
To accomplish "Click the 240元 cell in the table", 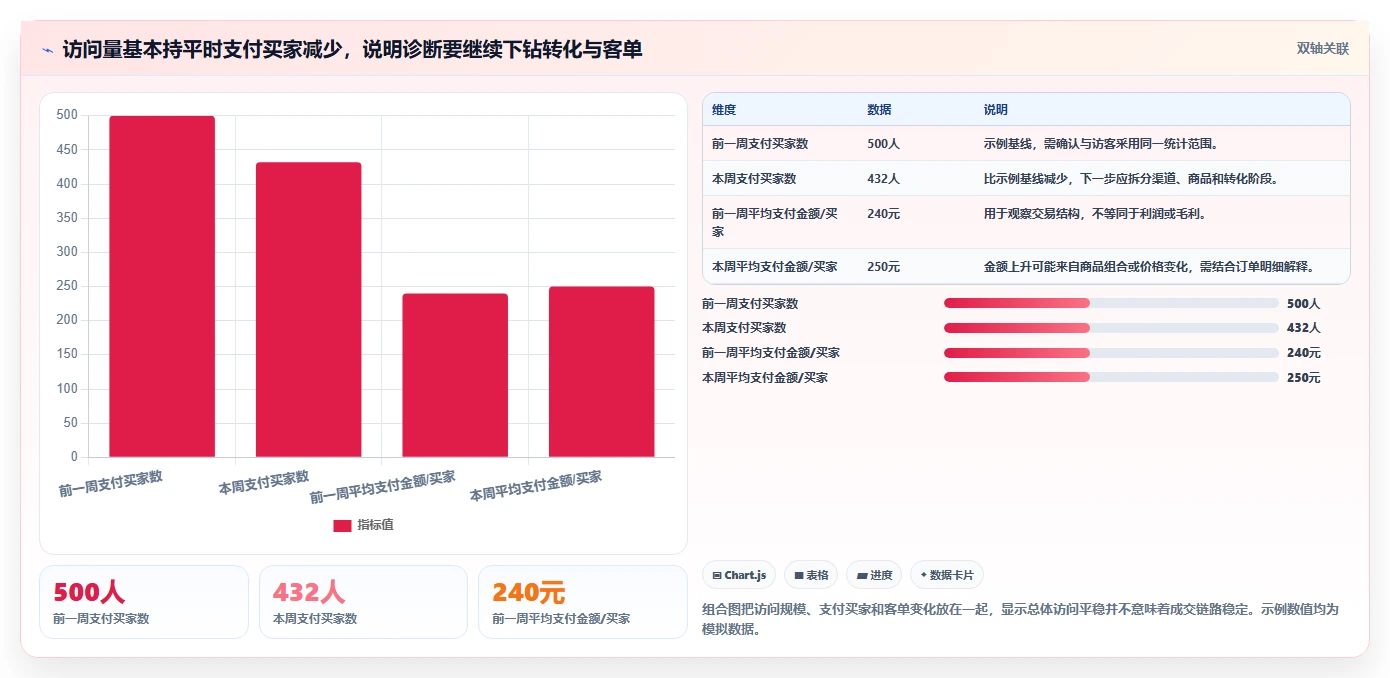I will click(x=884, y=214).
